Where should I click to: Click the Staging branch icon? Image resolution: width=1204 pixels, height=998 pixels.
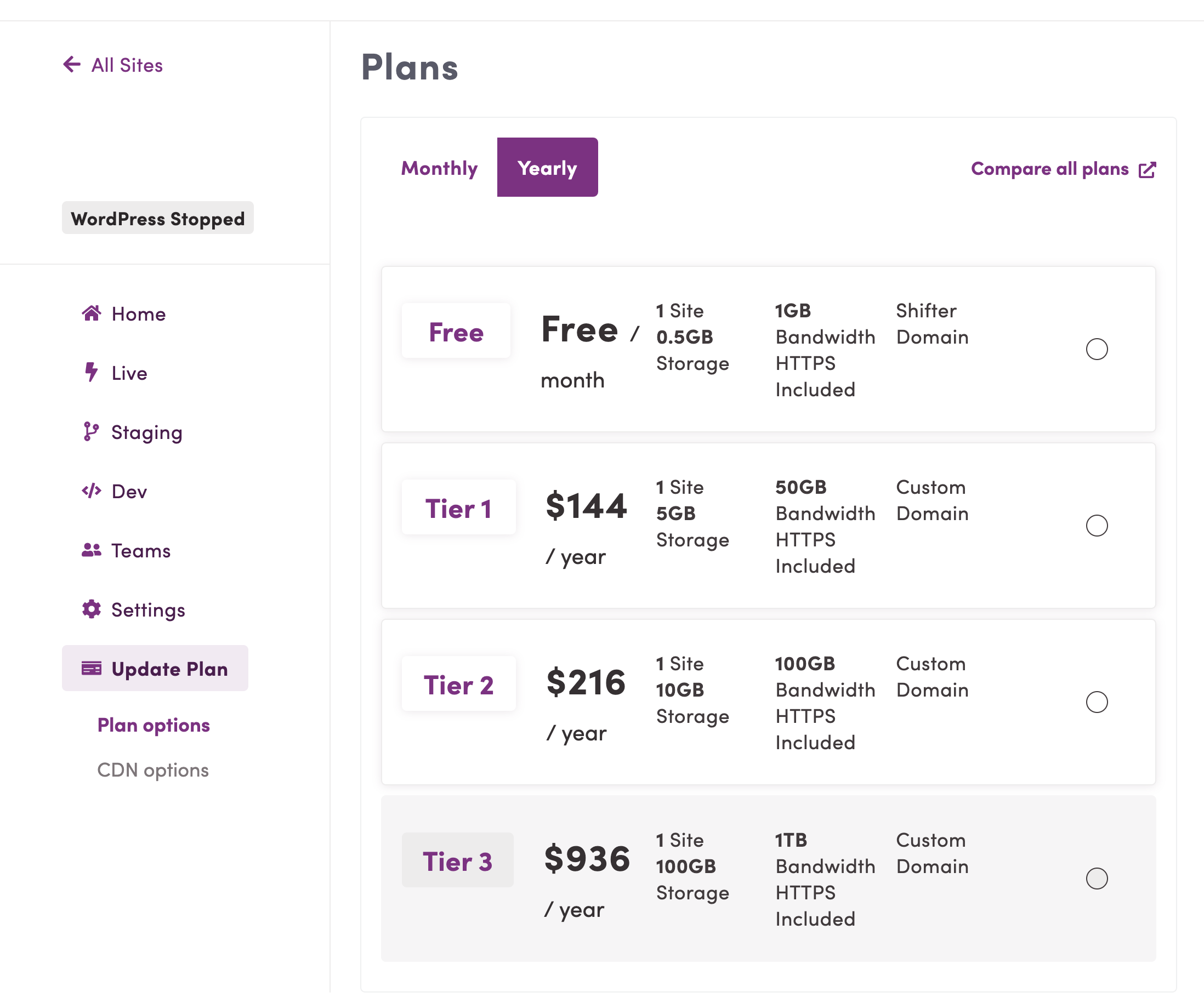90,432
